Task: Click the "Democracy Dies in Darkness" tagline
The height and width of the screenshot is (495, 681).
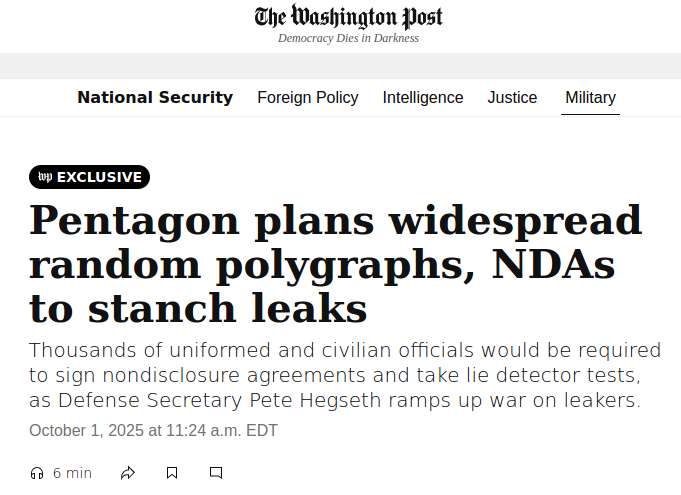Action: pos(348,39)
